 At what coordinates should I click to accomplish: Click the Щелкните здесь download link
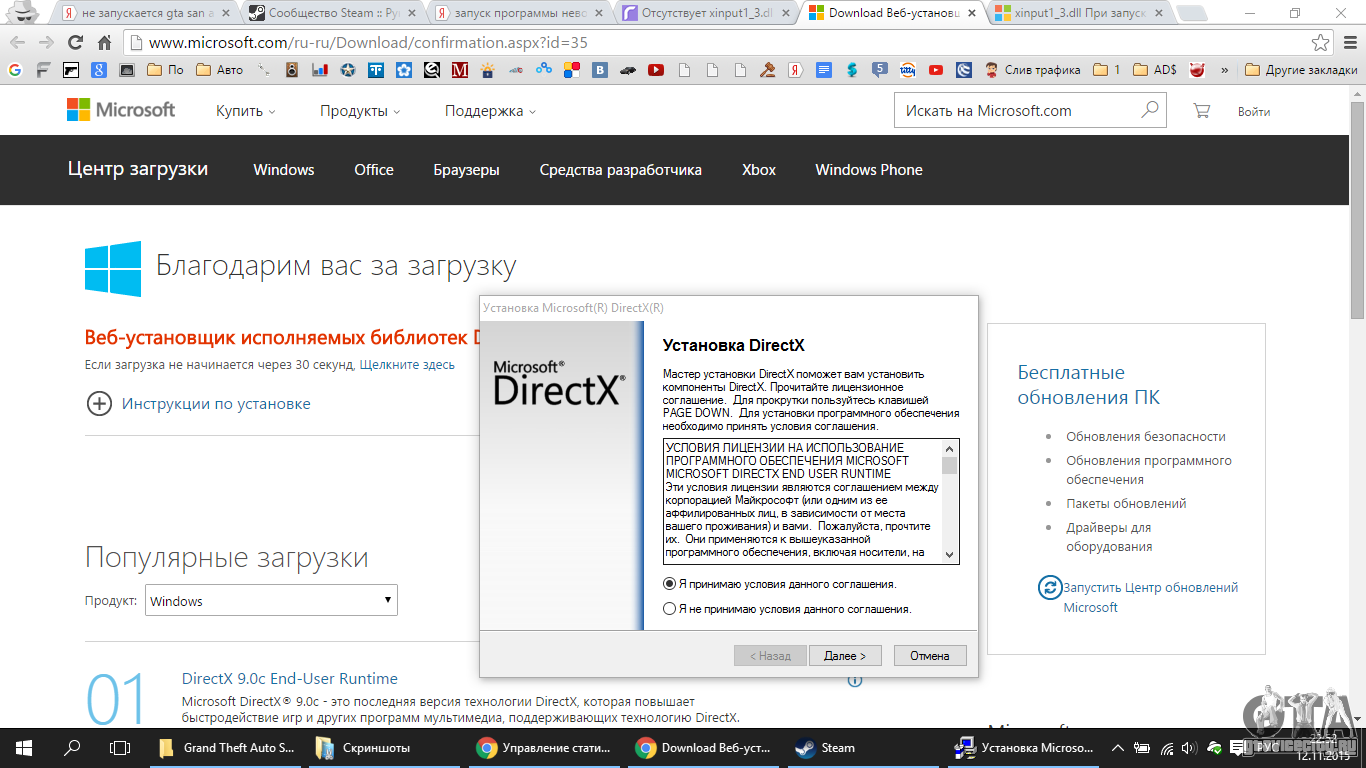(407, 365)
